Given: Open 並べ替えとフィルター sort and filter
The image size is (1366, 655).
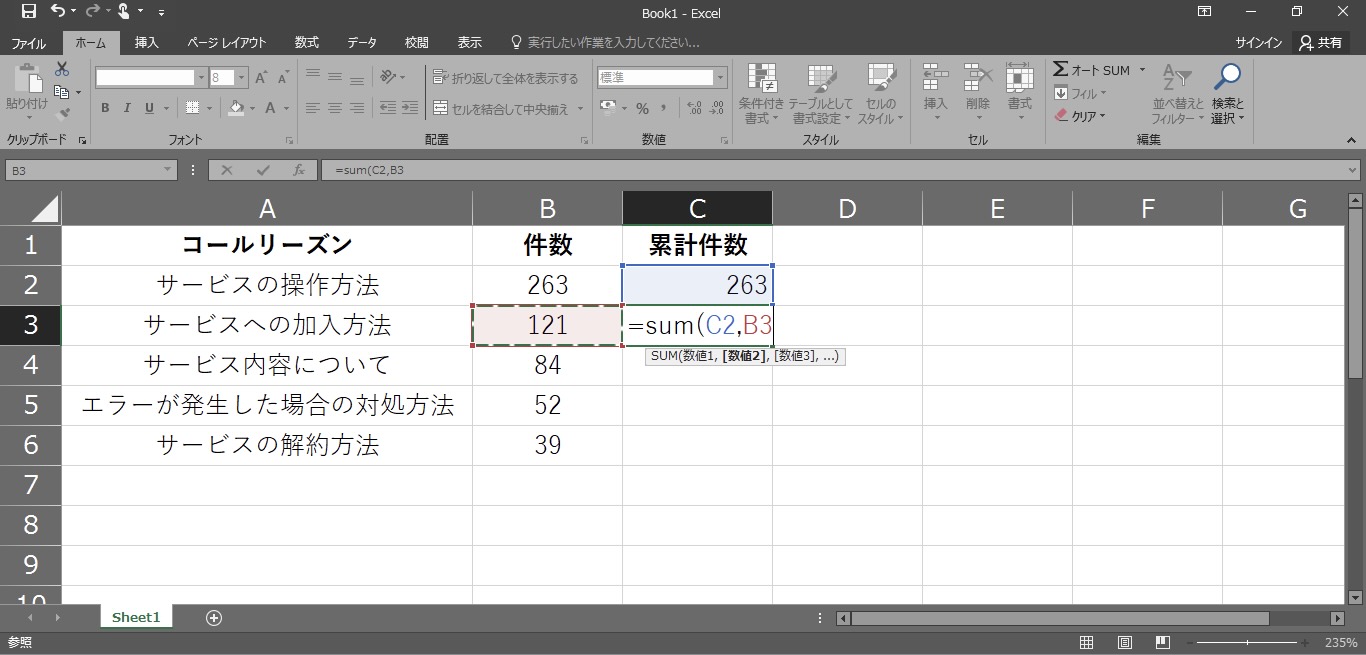Looking at the screenshot, I should (1178, 94).
